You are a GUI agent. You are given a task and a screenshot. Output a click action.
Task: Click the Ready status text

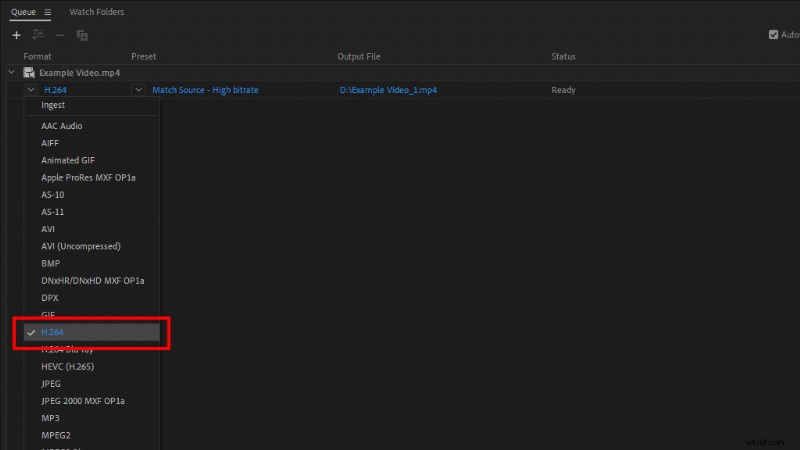point(563,90)
